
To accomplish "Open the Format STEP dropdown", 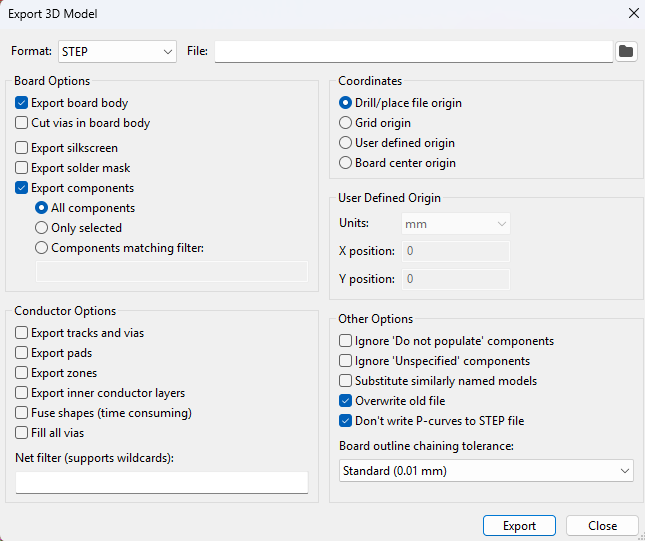I will [117, 51].
